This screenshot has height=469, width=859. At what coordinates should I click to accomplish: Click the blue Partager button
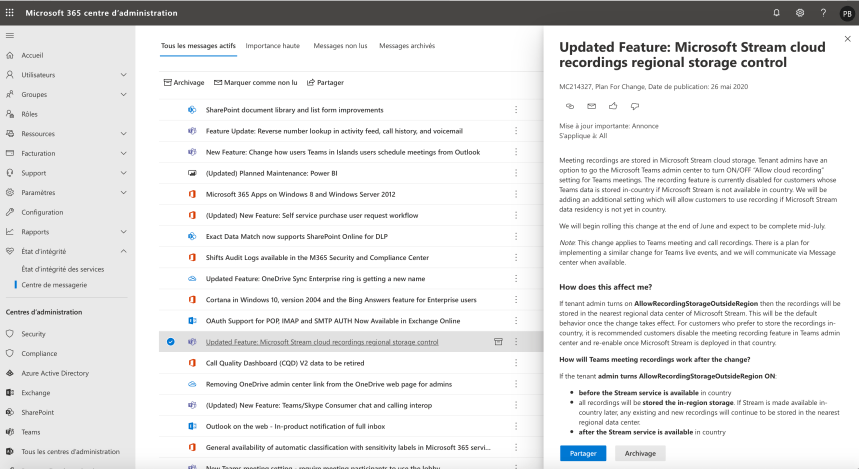pyautogui.click(x=582, y=453)
